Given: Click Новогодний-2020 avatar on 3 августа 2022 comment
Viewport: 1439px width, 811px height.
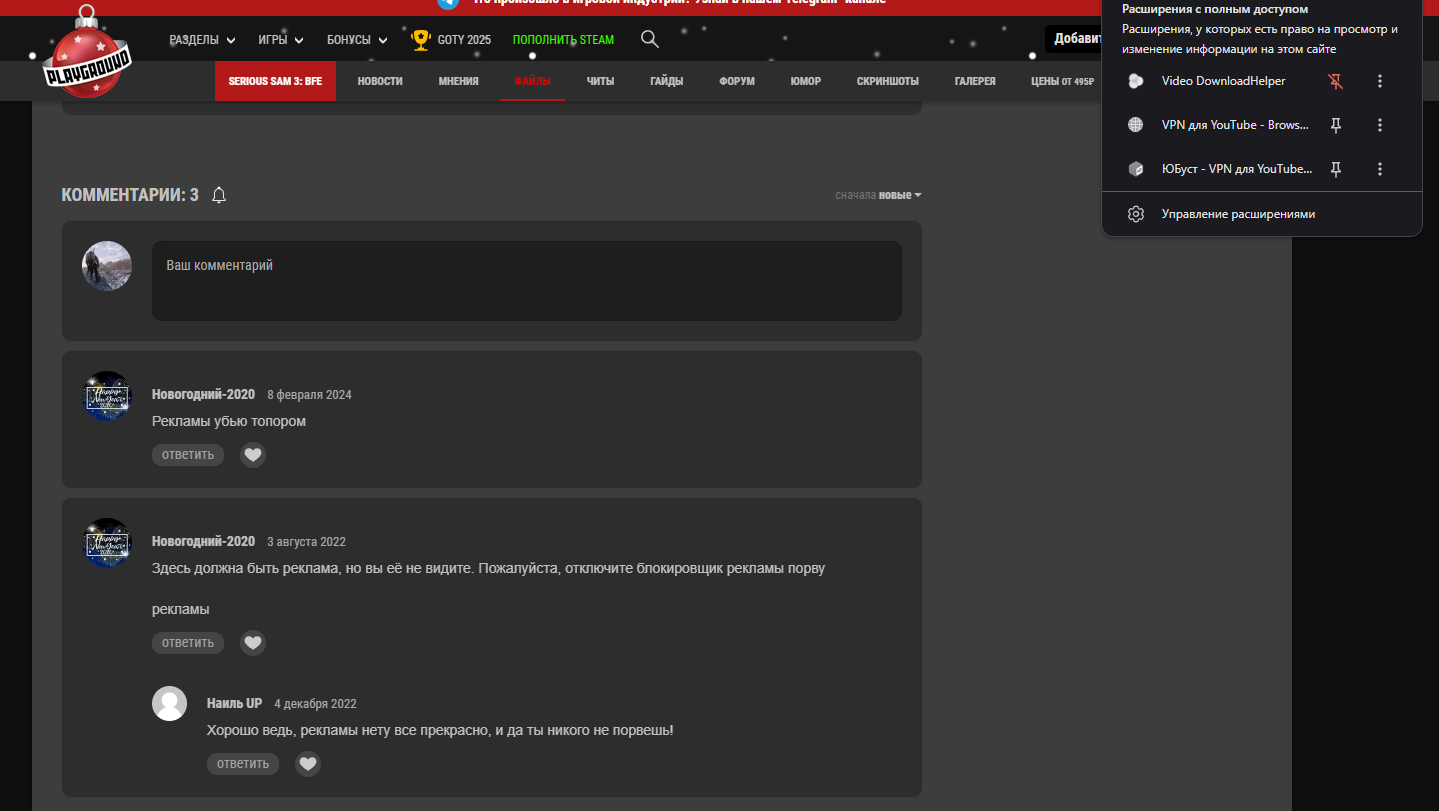Looking at the screenshot, I should (107, 543).
